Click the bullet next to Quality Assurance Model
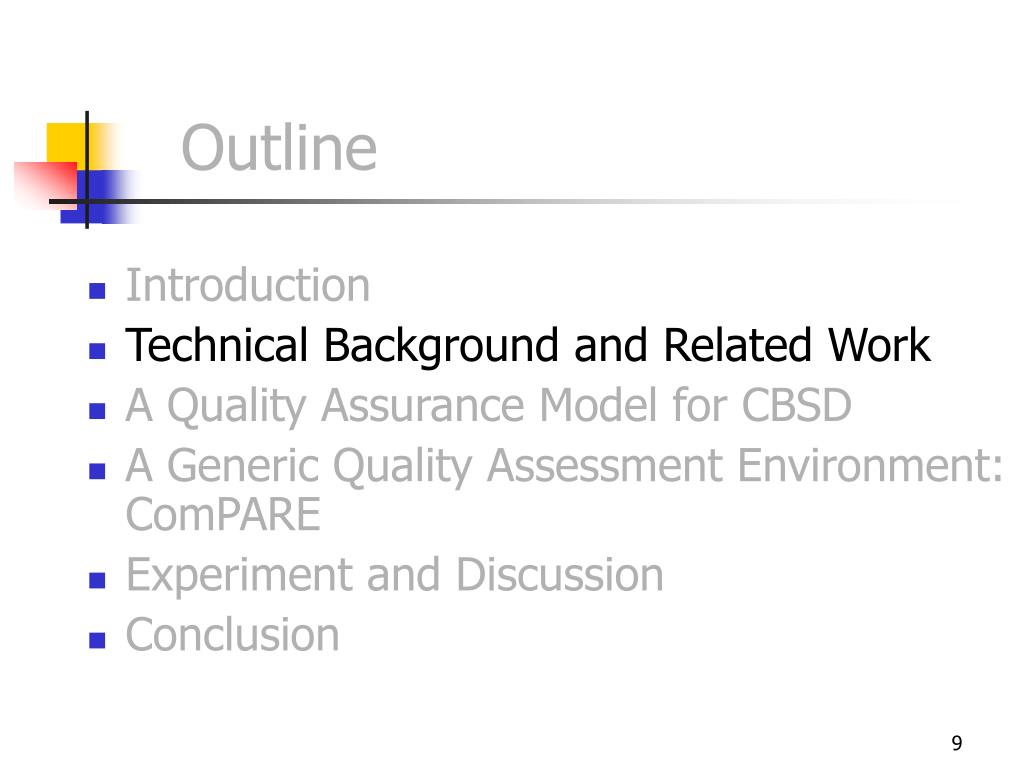The height and width of the screenshot is (768, 1024). coord(97,411)
